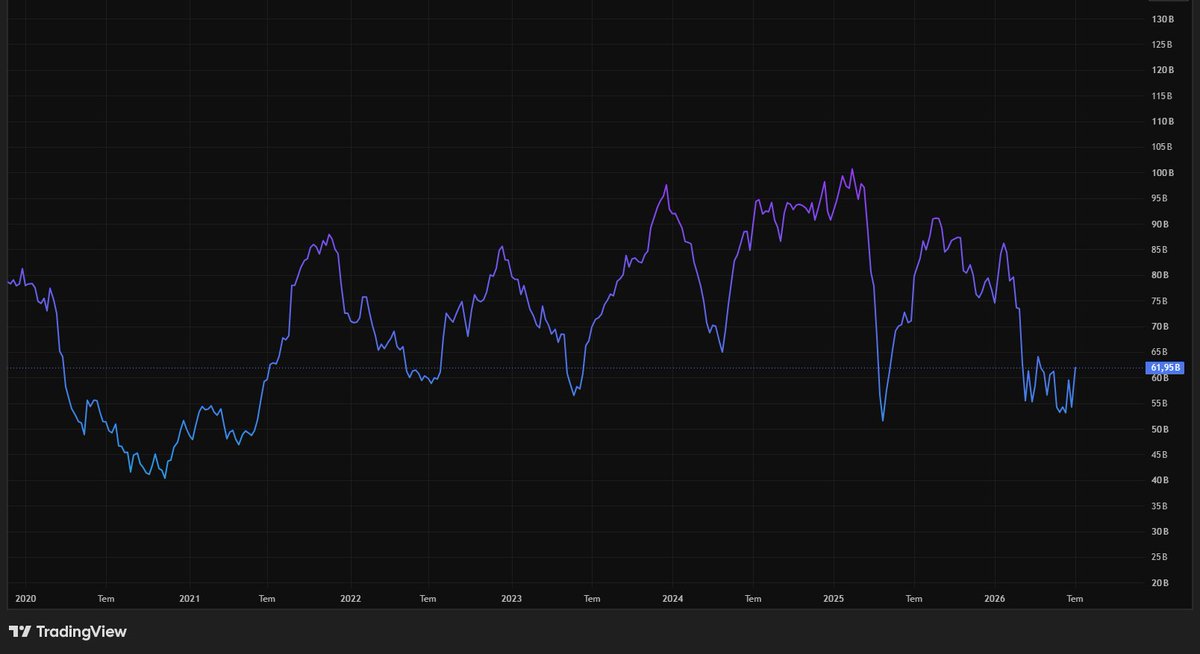Click the 110B price axis label
Image resolution: width=1200 pixels, height=654 pixels.
[x=1162, y=122]
